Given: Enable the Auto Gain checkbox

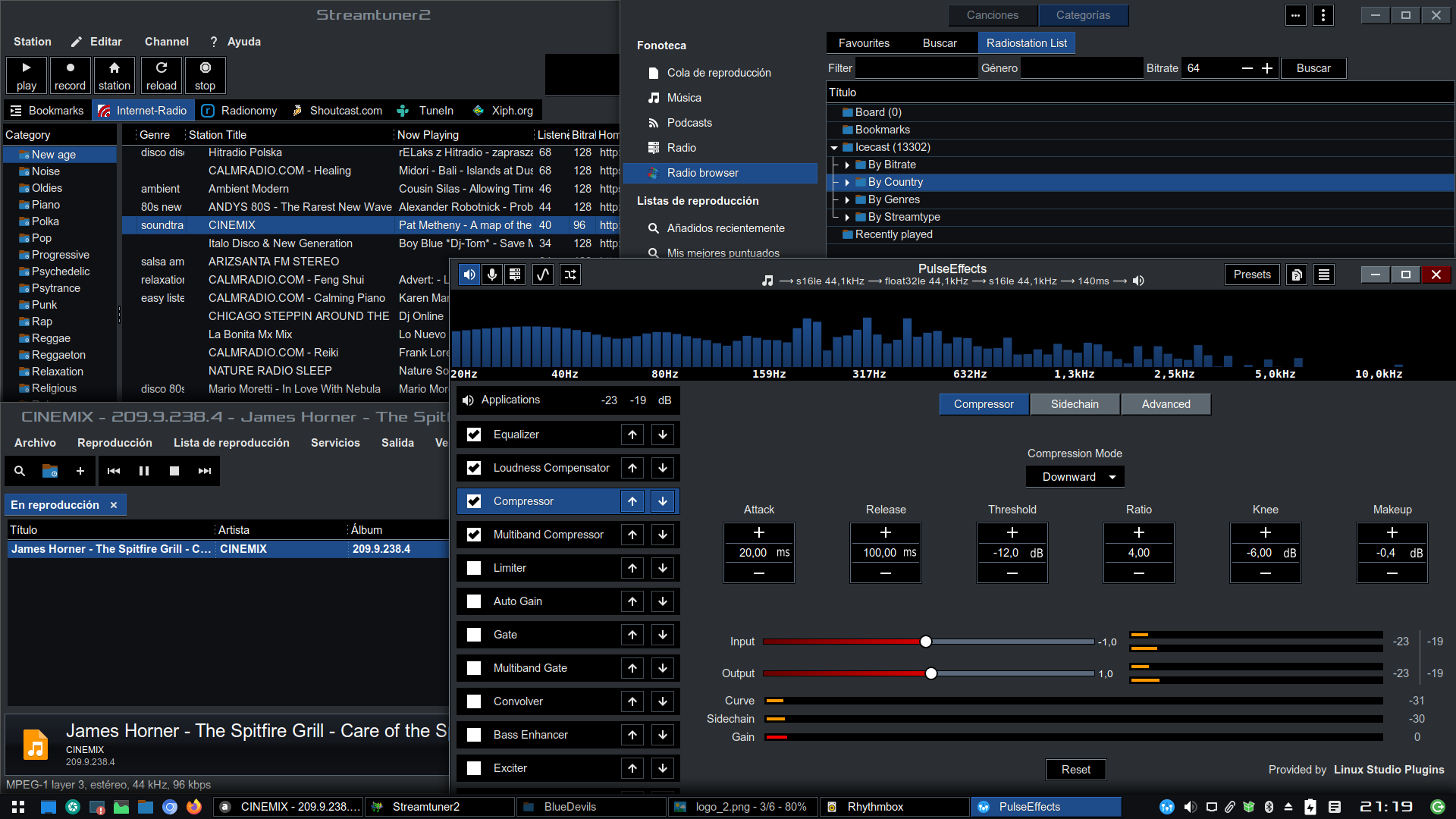Looking at the screenshot, I should click(474, 601).
